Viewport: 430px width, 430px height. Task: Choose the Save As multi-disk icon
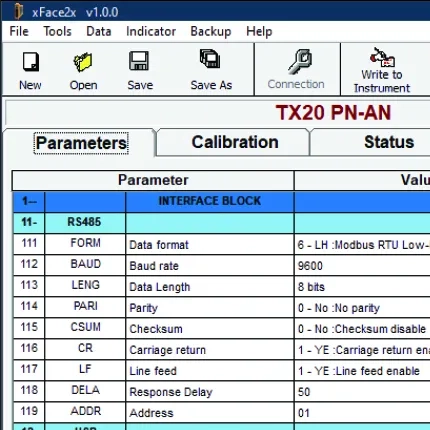pyautogui.click(x=210, y=59)
